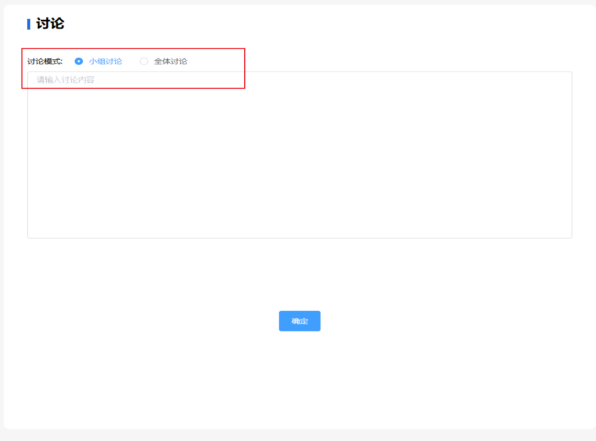Click the 讨论模式 field label

(x=45, y=61)
